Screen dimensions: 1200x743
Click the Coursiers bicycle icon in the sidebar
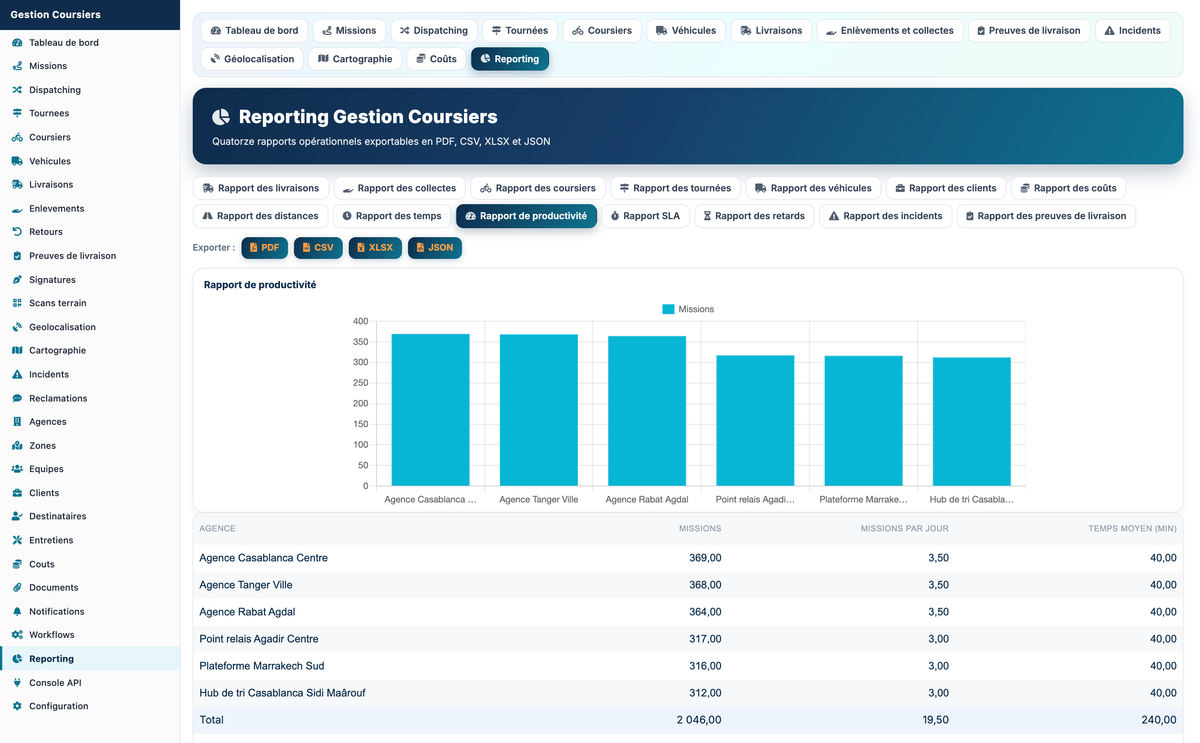(x=17, y=137)
